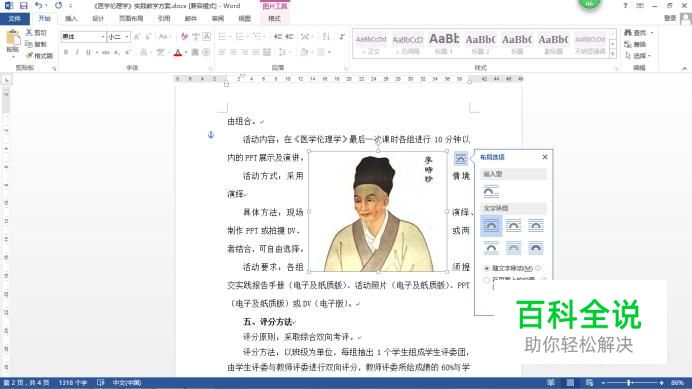Click the Increase Font Size icon

click(x=137, y=37)
